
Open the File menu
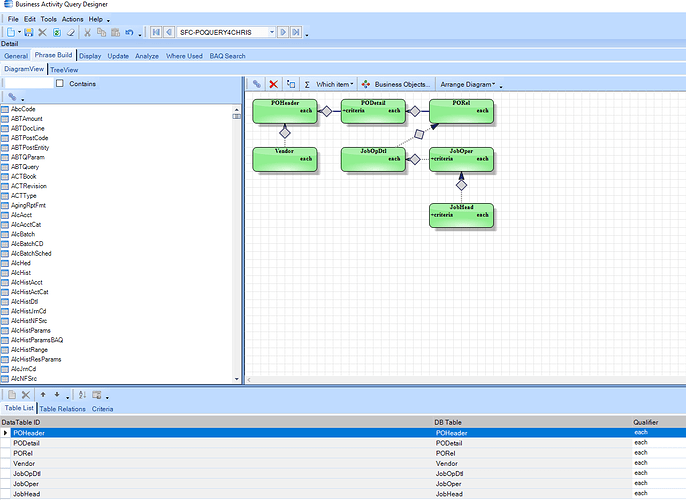click(13, 19)
